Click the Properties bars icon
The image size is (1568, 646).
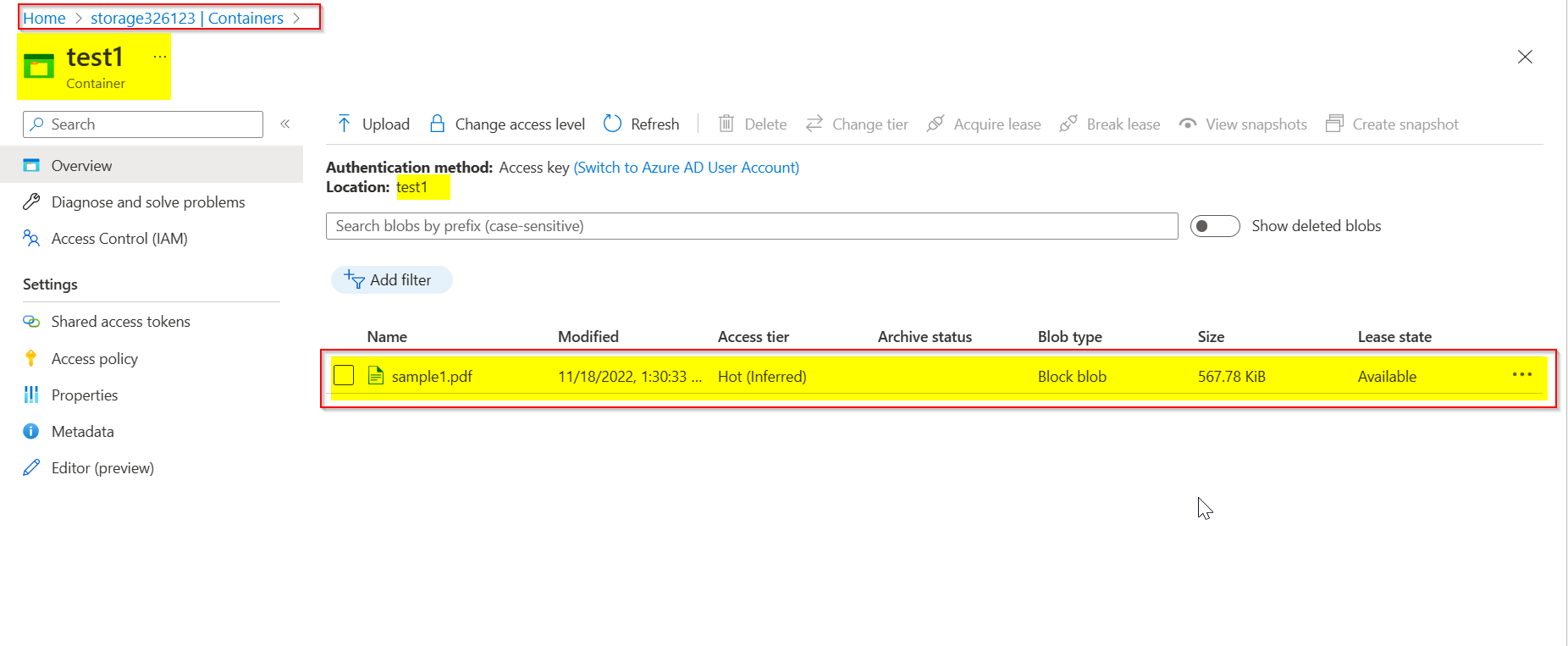pyautogui.click(x=31, y=395)
